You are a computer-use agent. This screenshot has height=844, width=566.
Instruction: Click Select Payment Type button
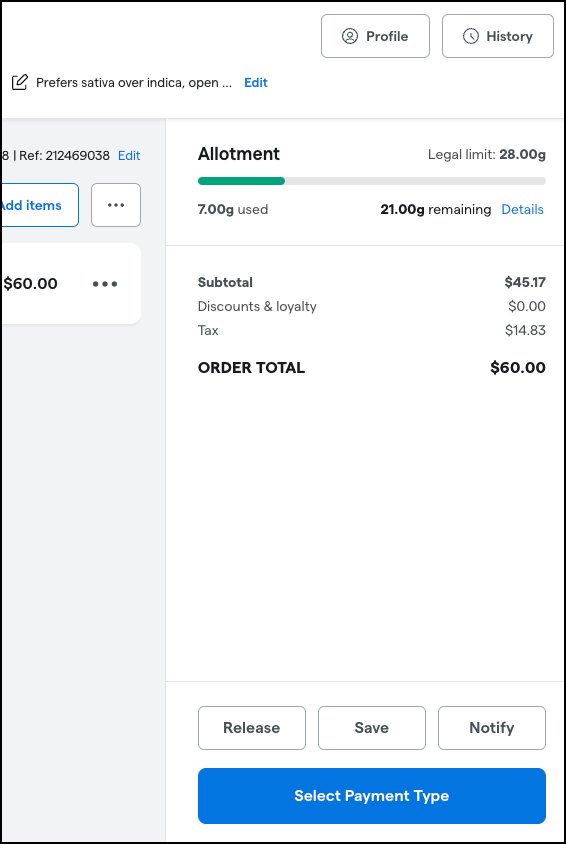click(372, 796)
